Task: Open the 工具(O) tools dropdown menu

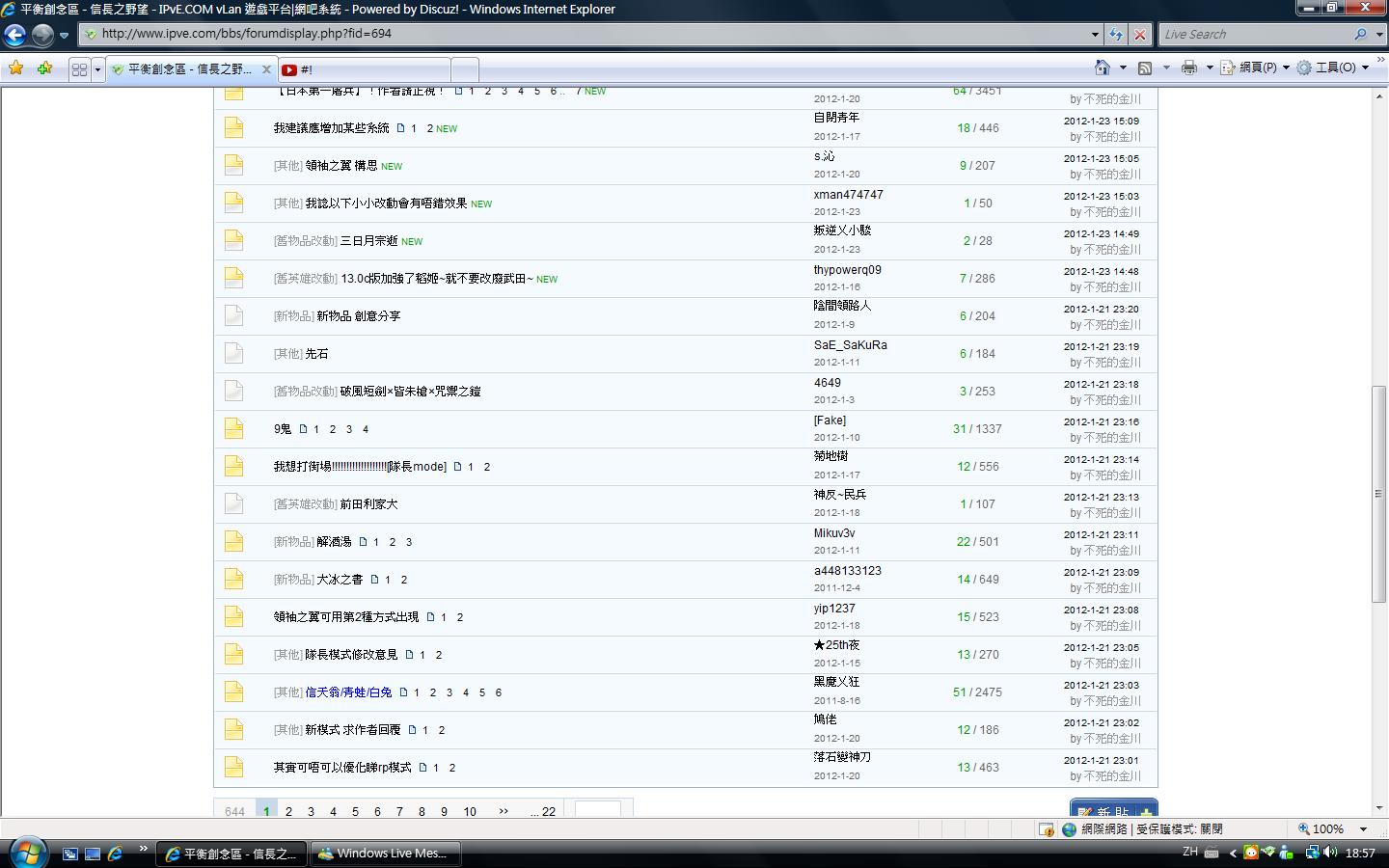Action: coord(1334,68)
